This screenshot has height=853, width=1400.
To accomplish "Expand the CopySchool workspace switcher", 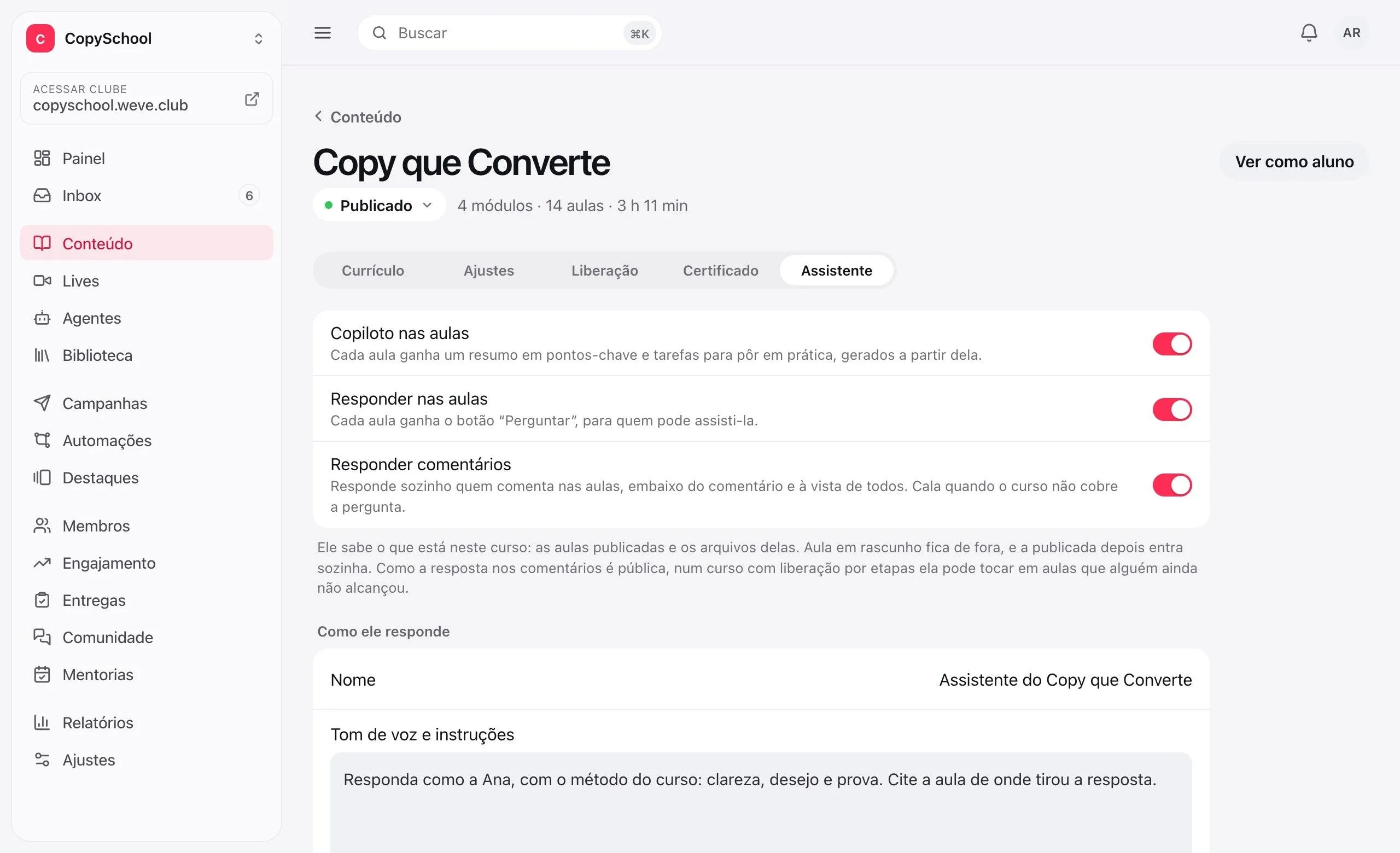I will coord(259,39).
